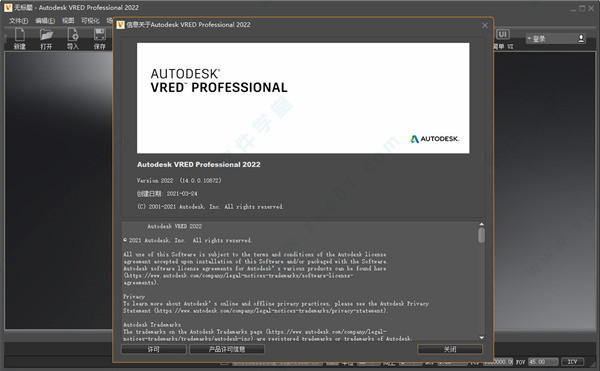The width and height of the screenshot is (600, 371).
Task: Click the scroll-down arrow in license text
Action: pos(481,337)
